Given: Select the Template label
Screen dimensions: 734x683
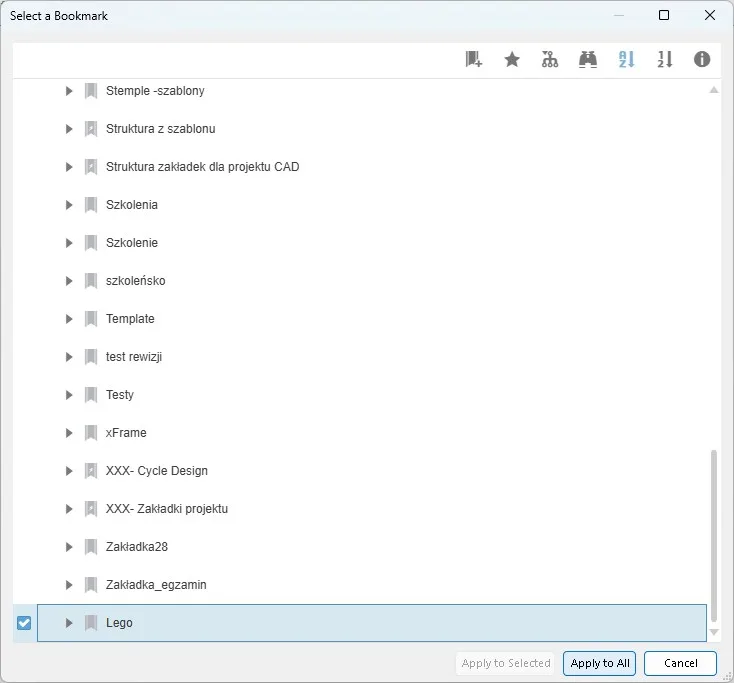Looking at the screenshot, I should [130, 319].
